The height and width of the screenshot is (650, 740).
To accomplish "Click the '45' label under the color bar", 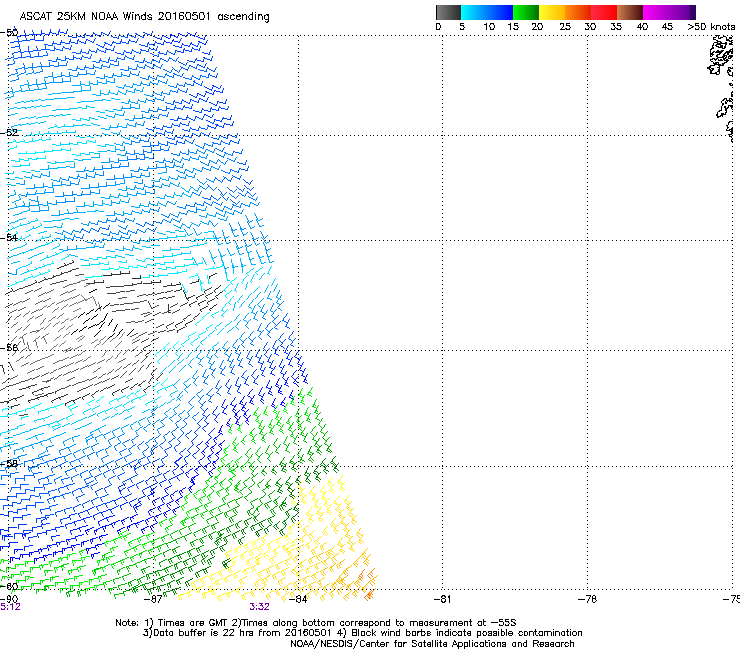I will click(667, 27).
